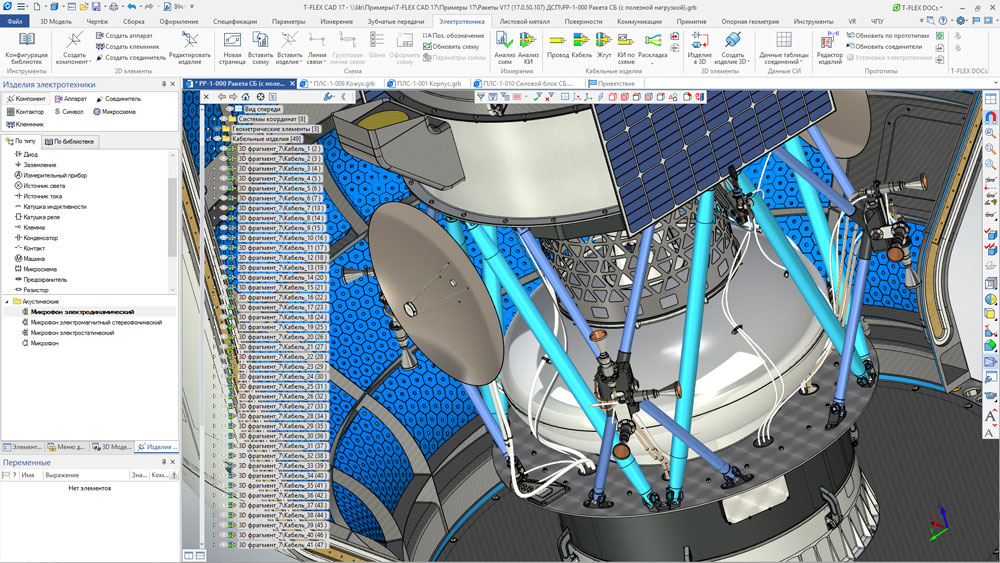The image size is (1000, 563).
Task: Toggle visibility of Системы координат [8]
Action: pyautogui.click(x=224, y=119)
